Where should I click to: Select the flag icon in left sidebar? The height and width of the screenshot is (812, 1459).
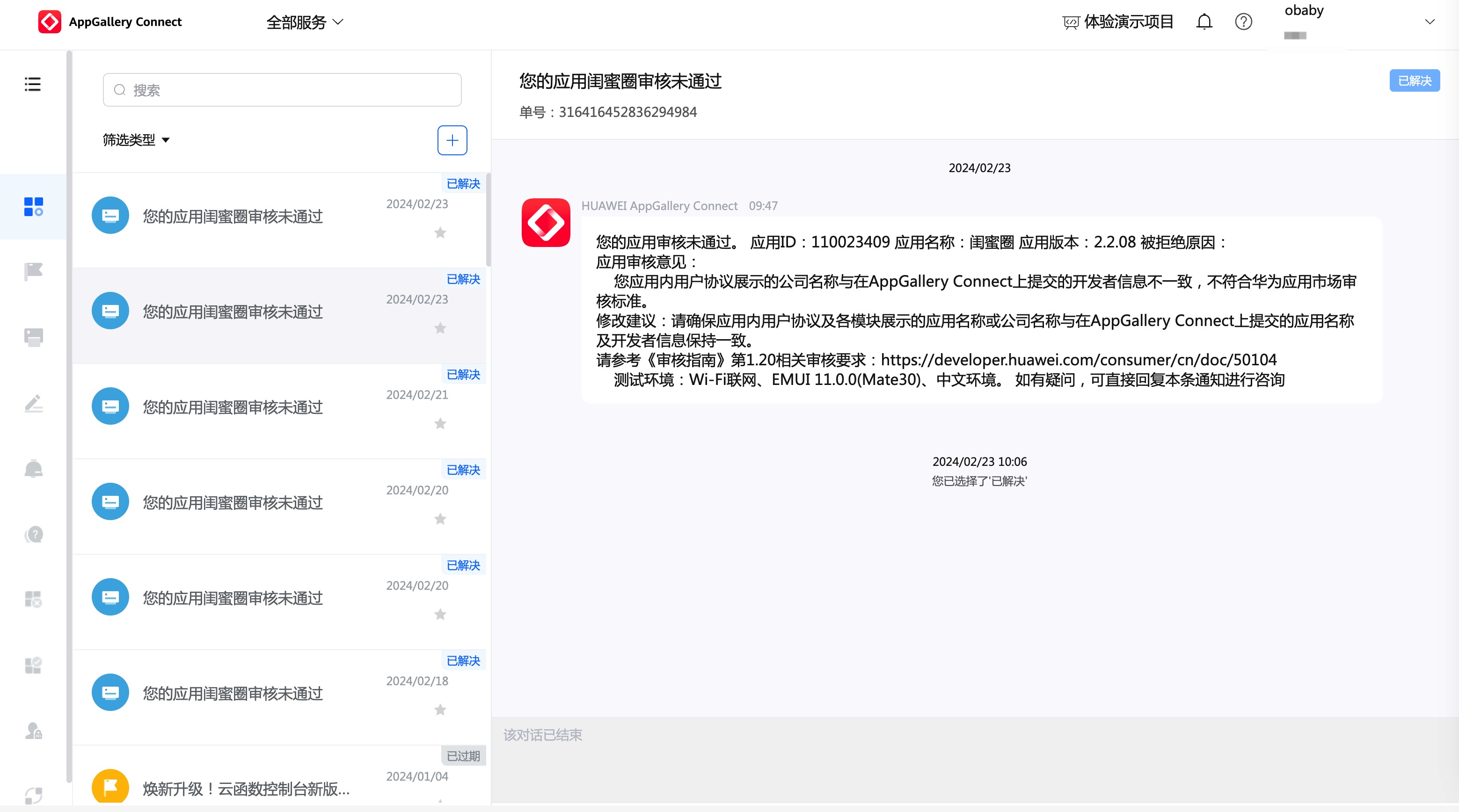(33, 271)
